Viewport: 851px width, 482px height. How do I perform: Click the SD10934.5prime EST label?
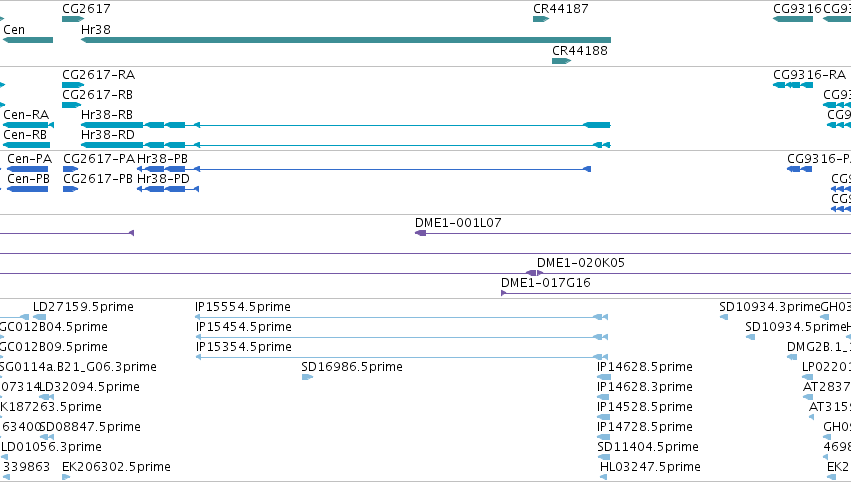coord(795,327)
